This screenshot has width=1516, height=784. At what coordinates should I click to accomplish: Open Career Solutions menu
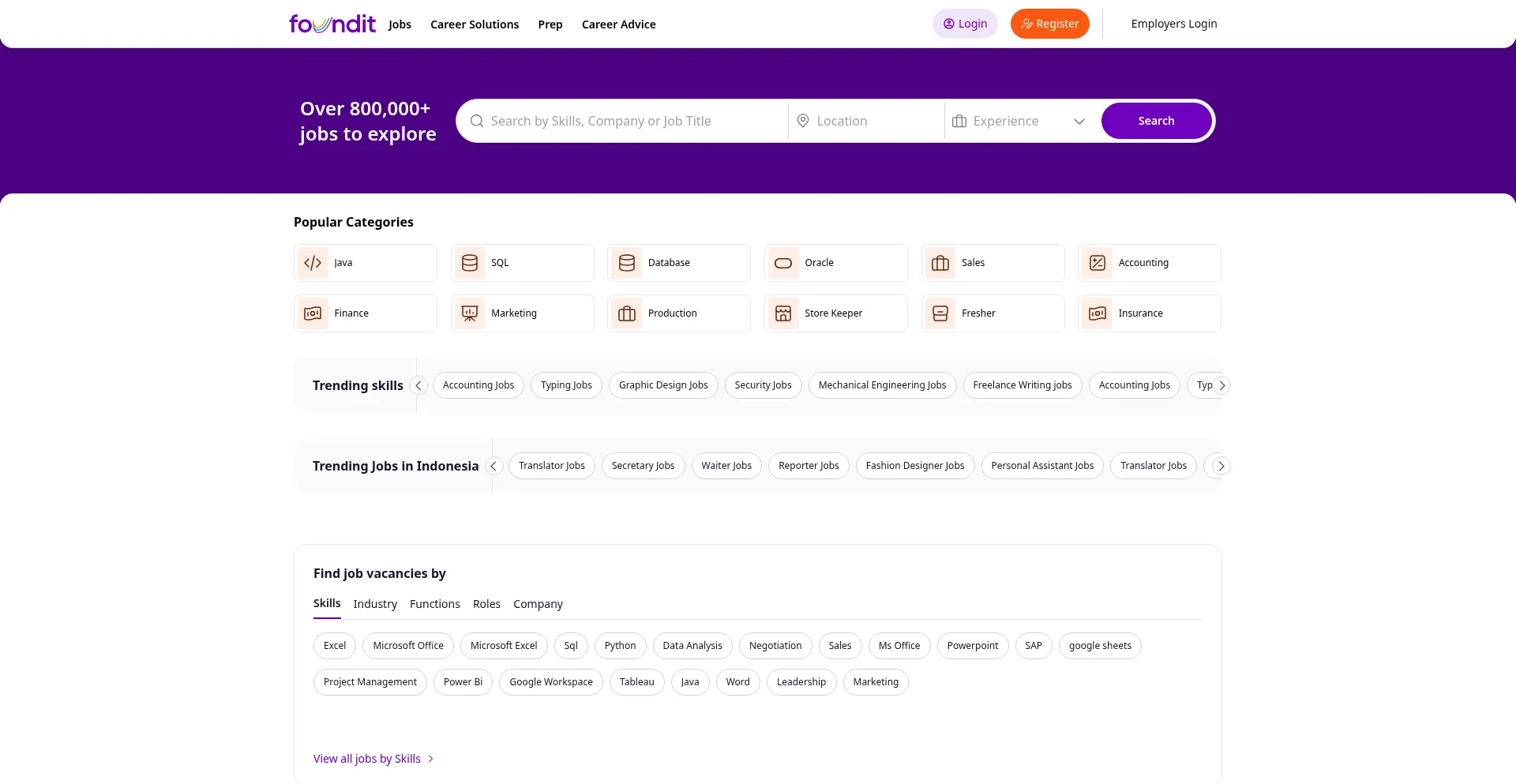475,24
